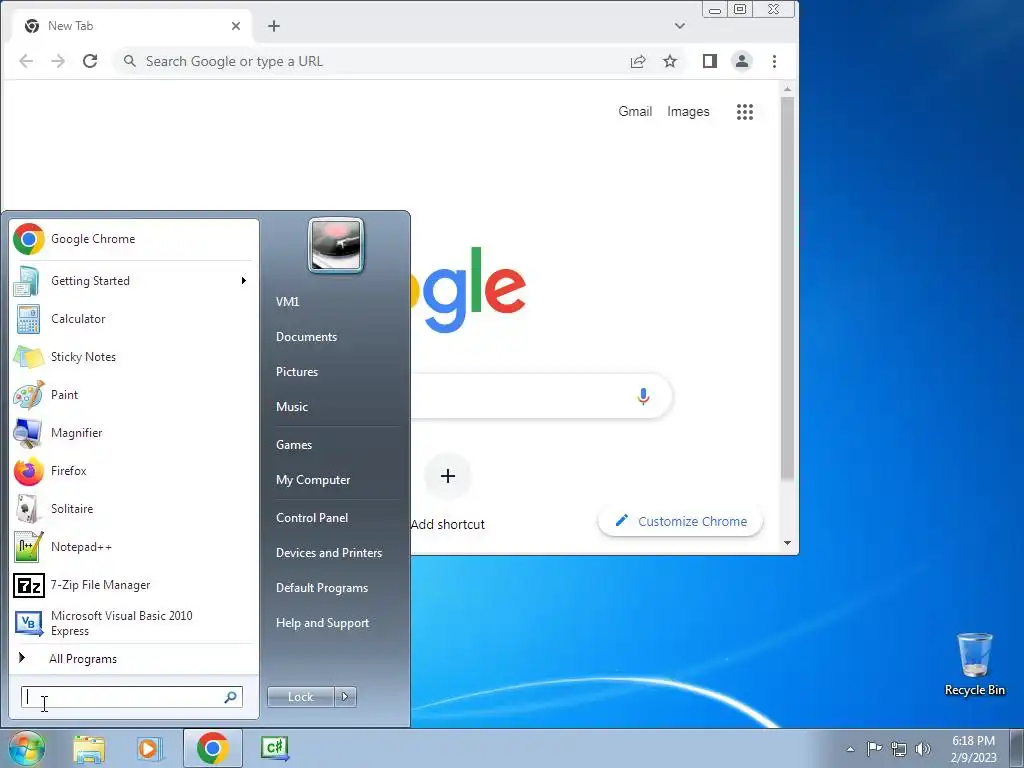
Task: Open Google Chrome from Start menu list
Action: pos(133,239)
